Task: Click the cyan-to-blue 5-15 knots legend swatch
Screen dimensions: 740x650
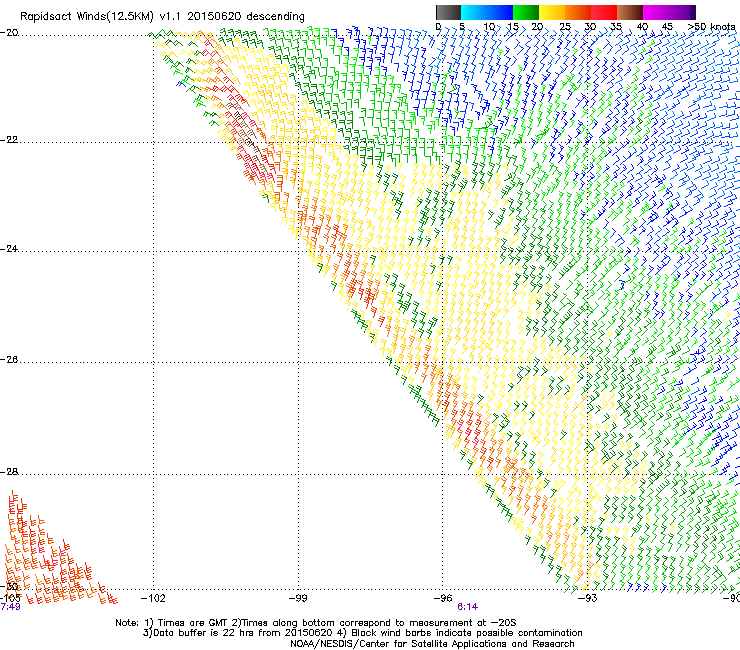Action: click(x=487, y=12)
